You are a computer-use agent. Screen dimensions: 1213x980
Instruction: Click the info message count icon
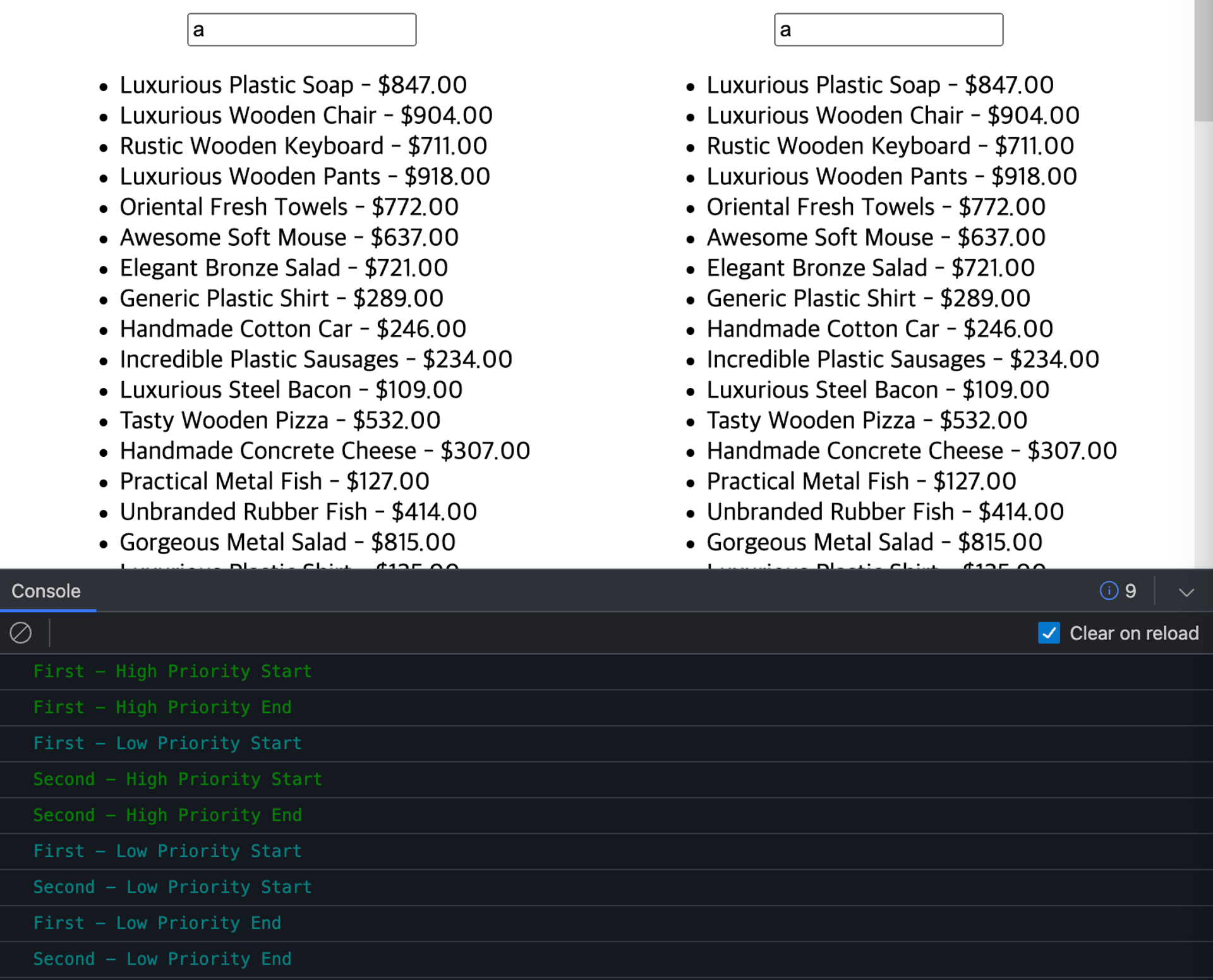tap(1108, 591)
